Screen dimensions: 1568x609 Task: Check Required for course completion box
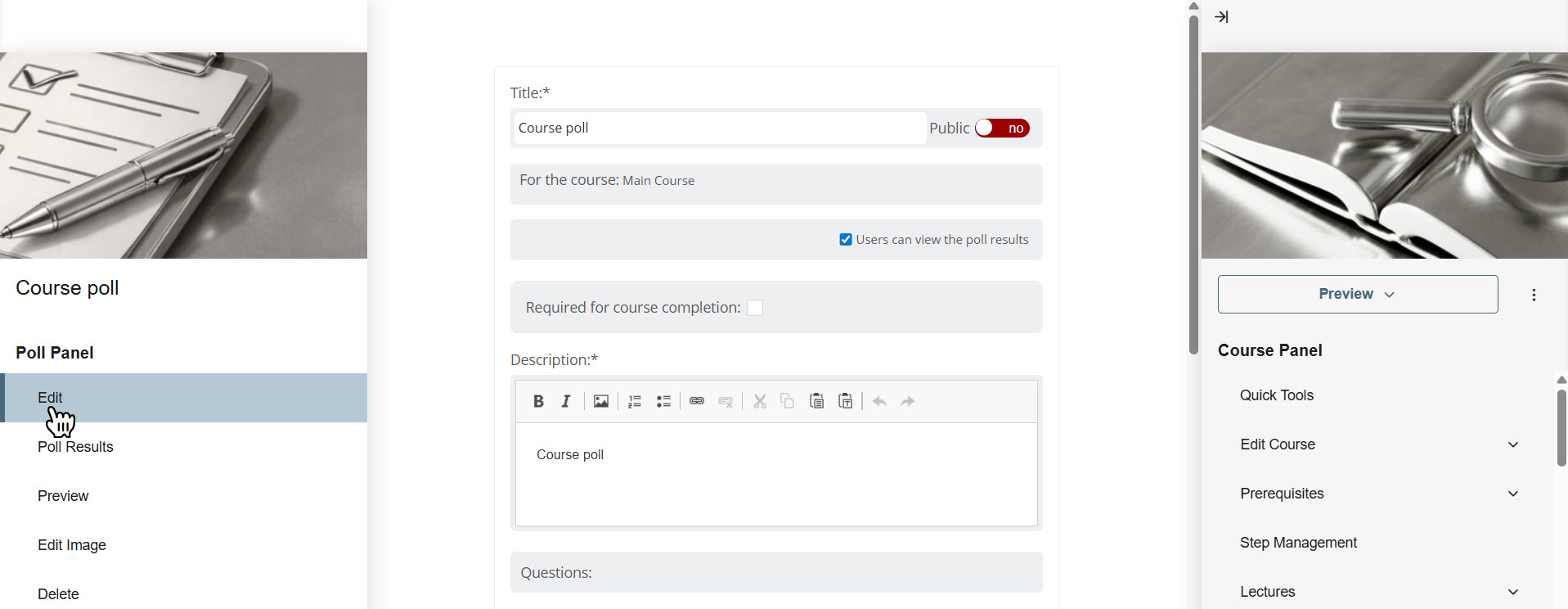point(755,308)
